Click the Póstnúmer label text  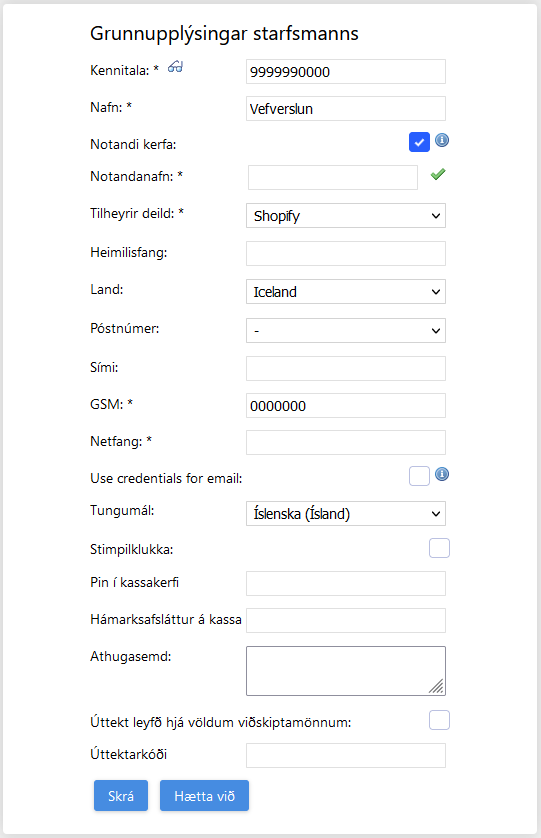[125, 329]
